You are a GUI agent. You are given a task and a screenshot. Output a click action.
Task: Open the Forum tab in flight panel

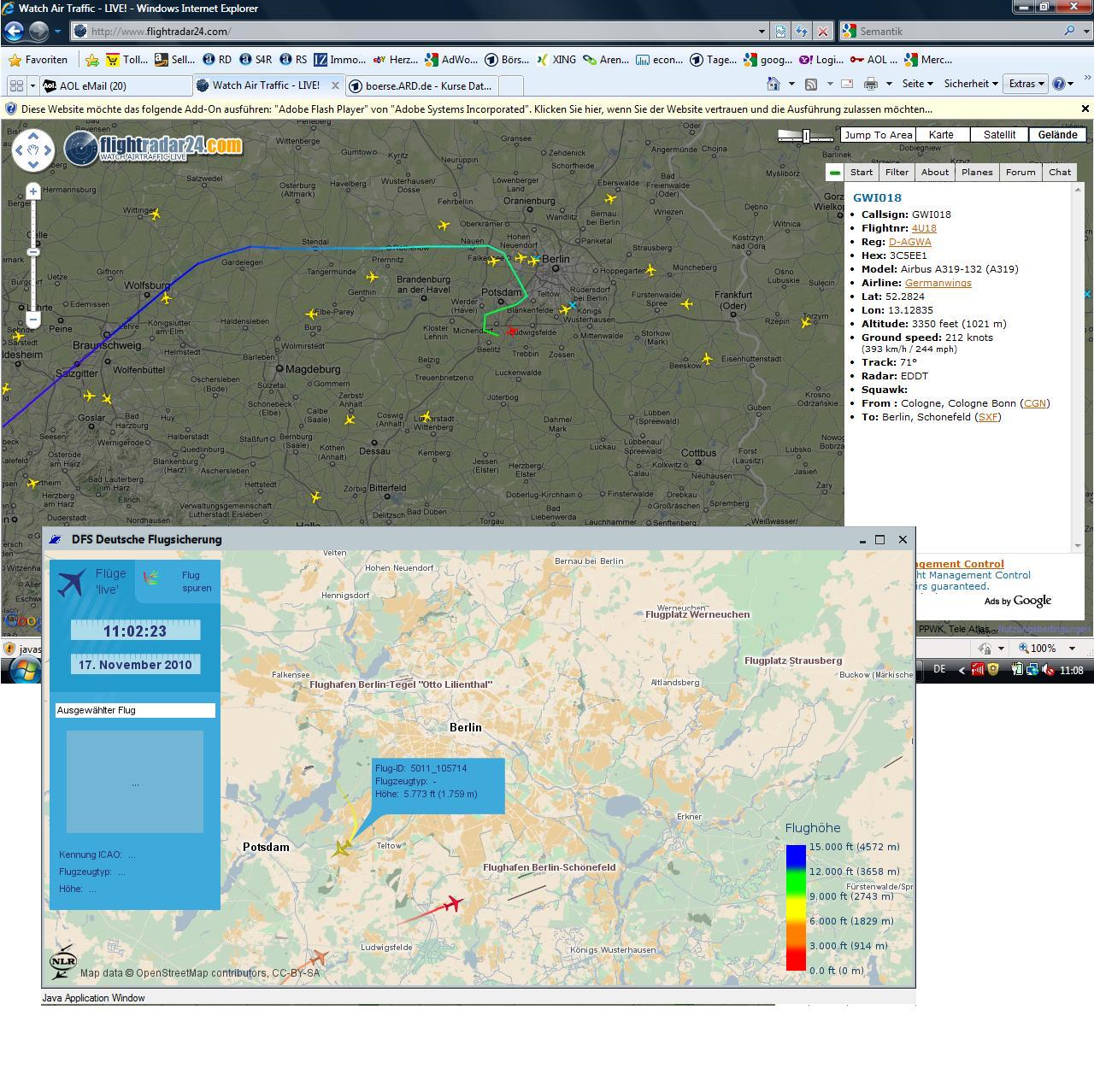[1020, 172]
